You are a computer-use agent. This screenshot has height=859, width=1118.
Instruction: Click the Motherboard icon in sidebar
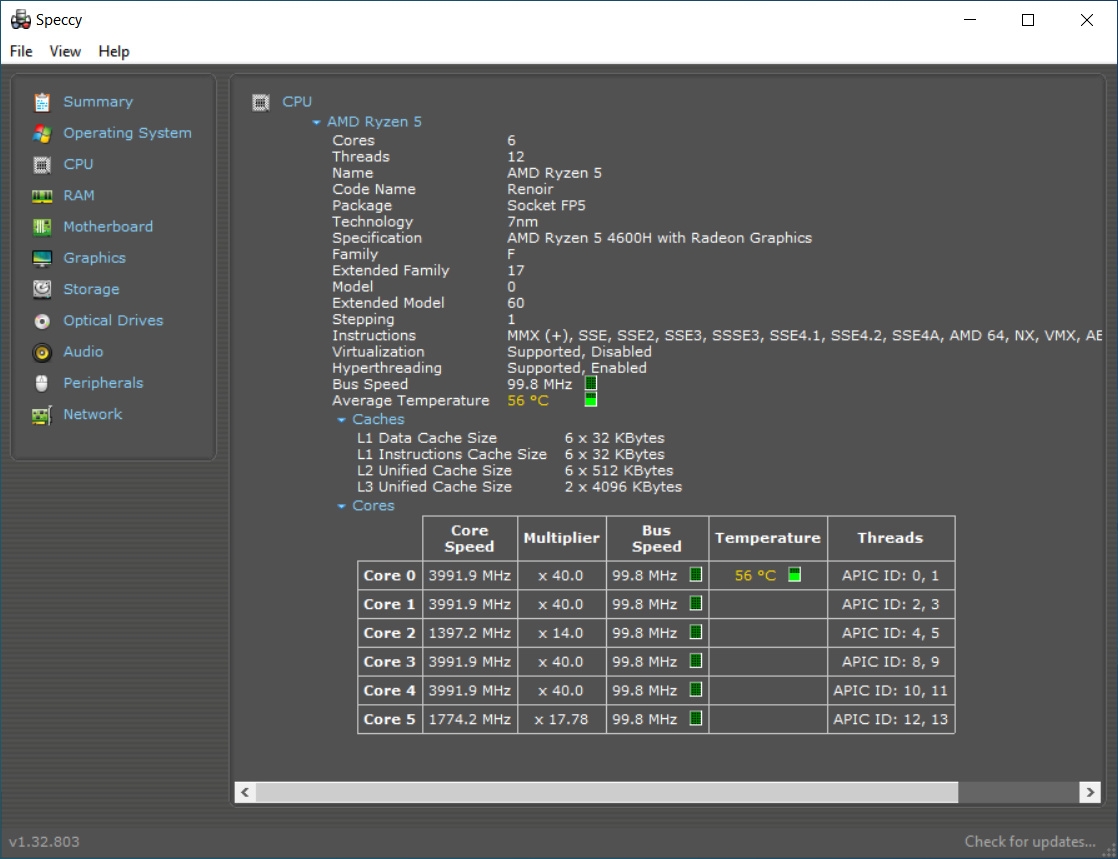pos(42,227)
